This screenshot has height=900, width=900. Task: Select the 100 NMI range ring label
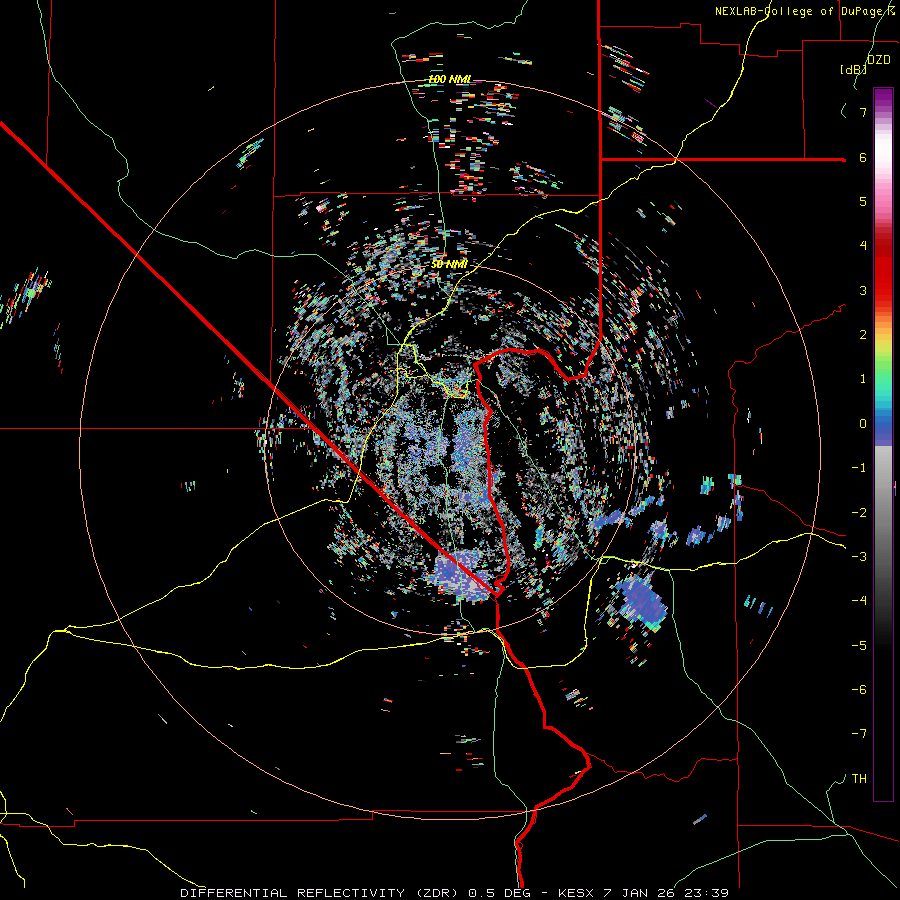(x=450, y=79)
